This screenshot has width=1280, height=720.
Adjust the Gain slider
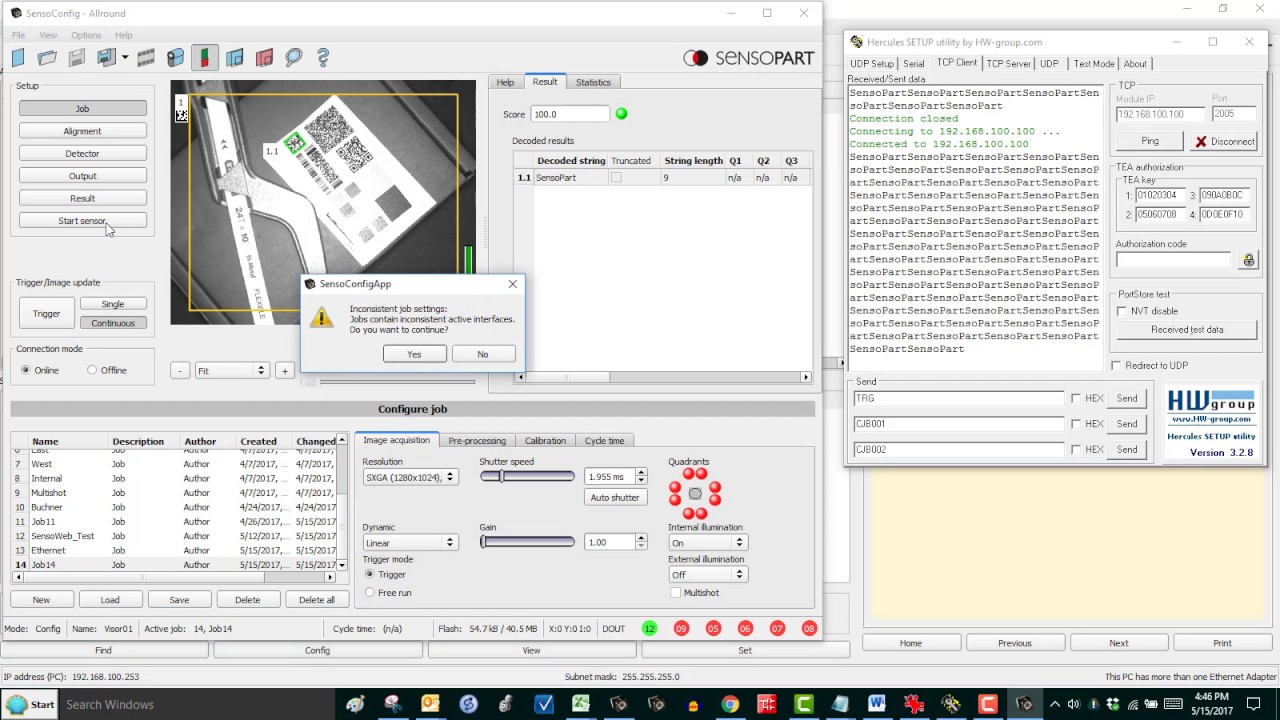click(x=527, y=542)
